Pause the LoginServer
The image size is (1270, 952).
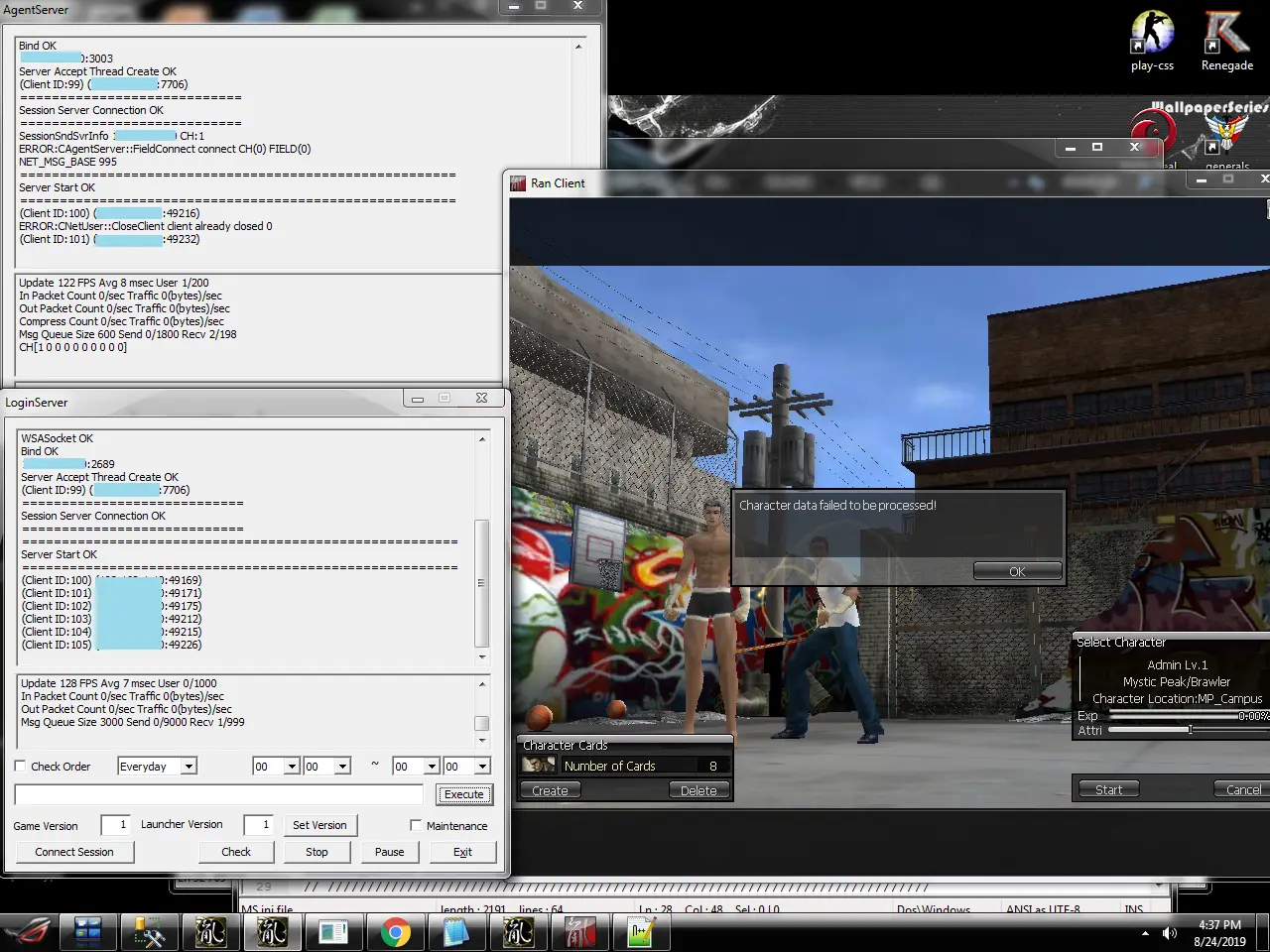(x=389, y=852)
